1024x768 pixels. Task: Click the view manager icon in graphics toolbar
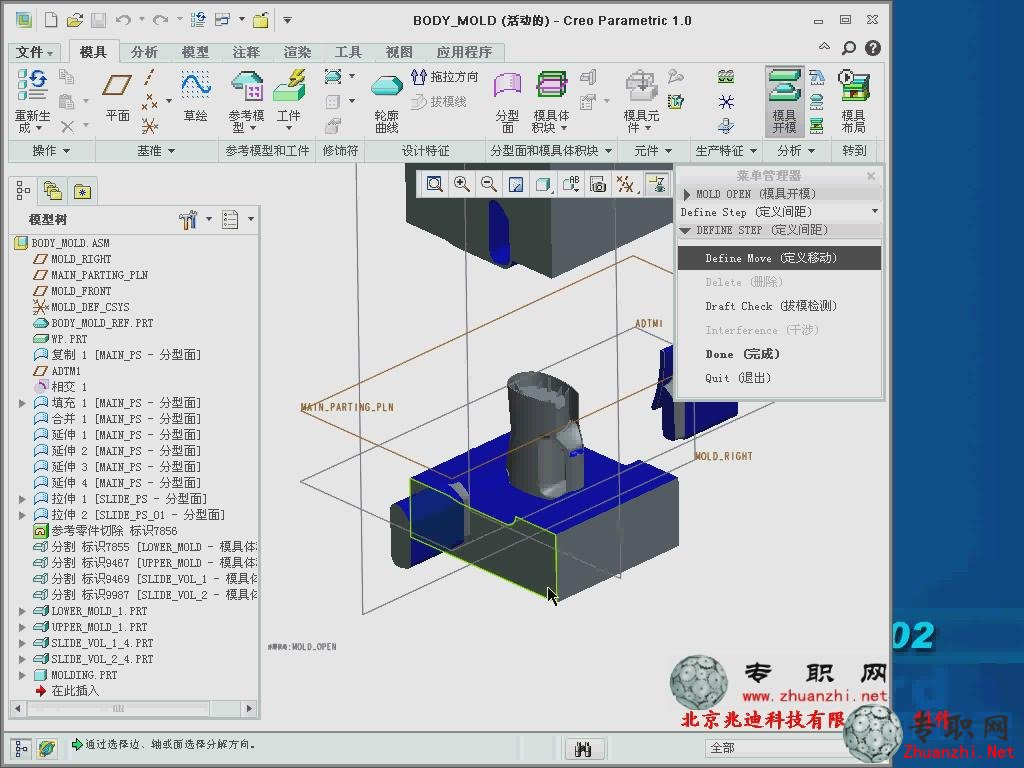598,184
